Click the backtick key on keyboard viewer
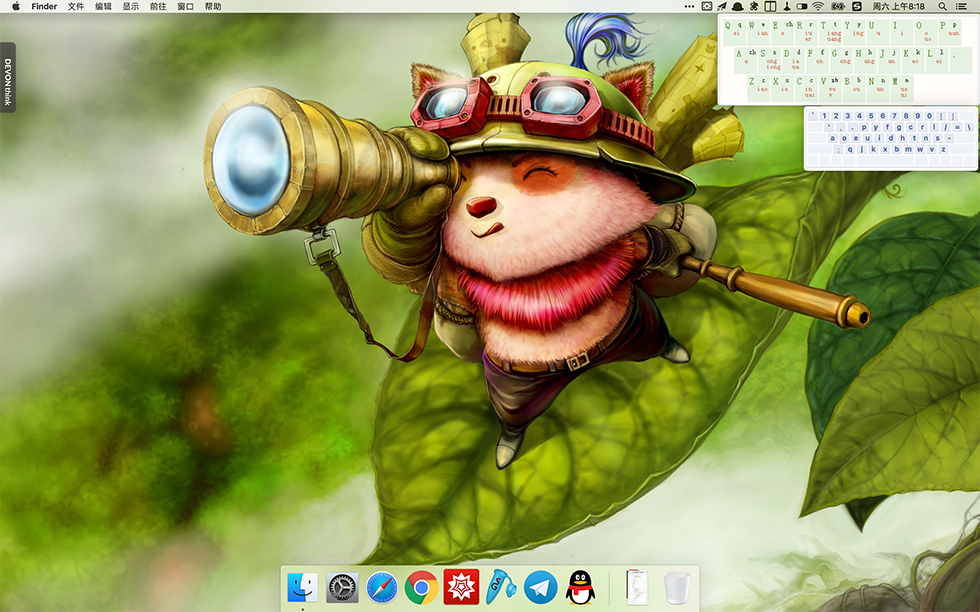The height and width of the screenshot is (612, 980). click(x=812, y=116)
